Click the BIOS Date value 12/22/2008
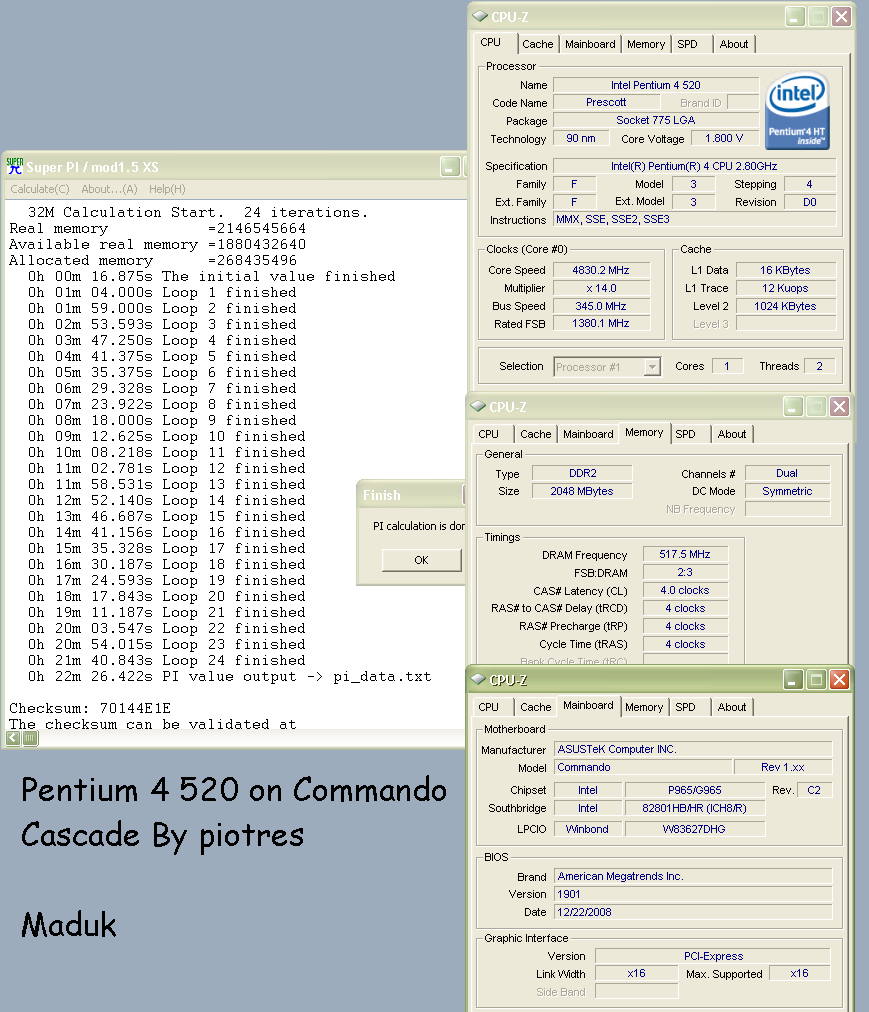This screenshot has height=1012, width=869. [x=693, y=912]
